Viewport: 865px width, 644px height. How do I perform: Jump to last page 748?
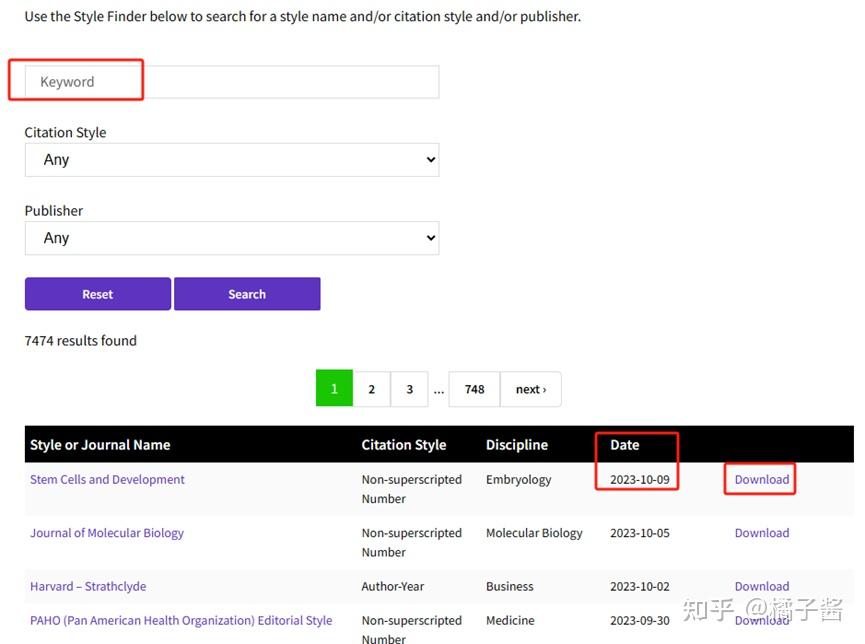pyautogui.click(x=474, y=389)
